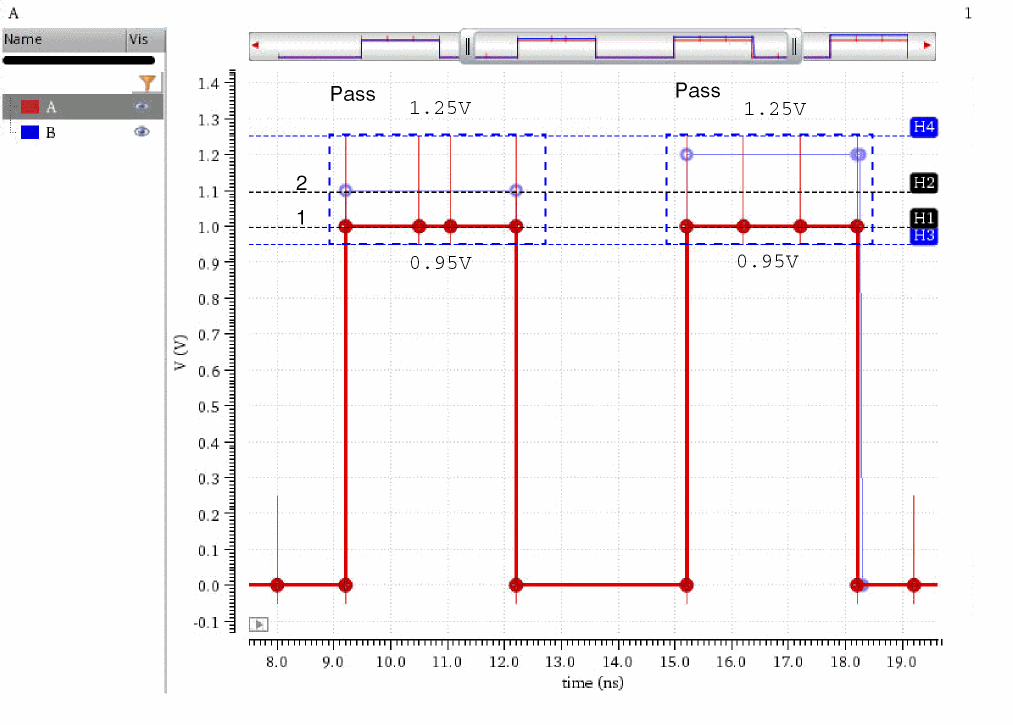Select the H2 horizontal marker label
Viewport: 1013px width, 725px height.
point(924,183)
